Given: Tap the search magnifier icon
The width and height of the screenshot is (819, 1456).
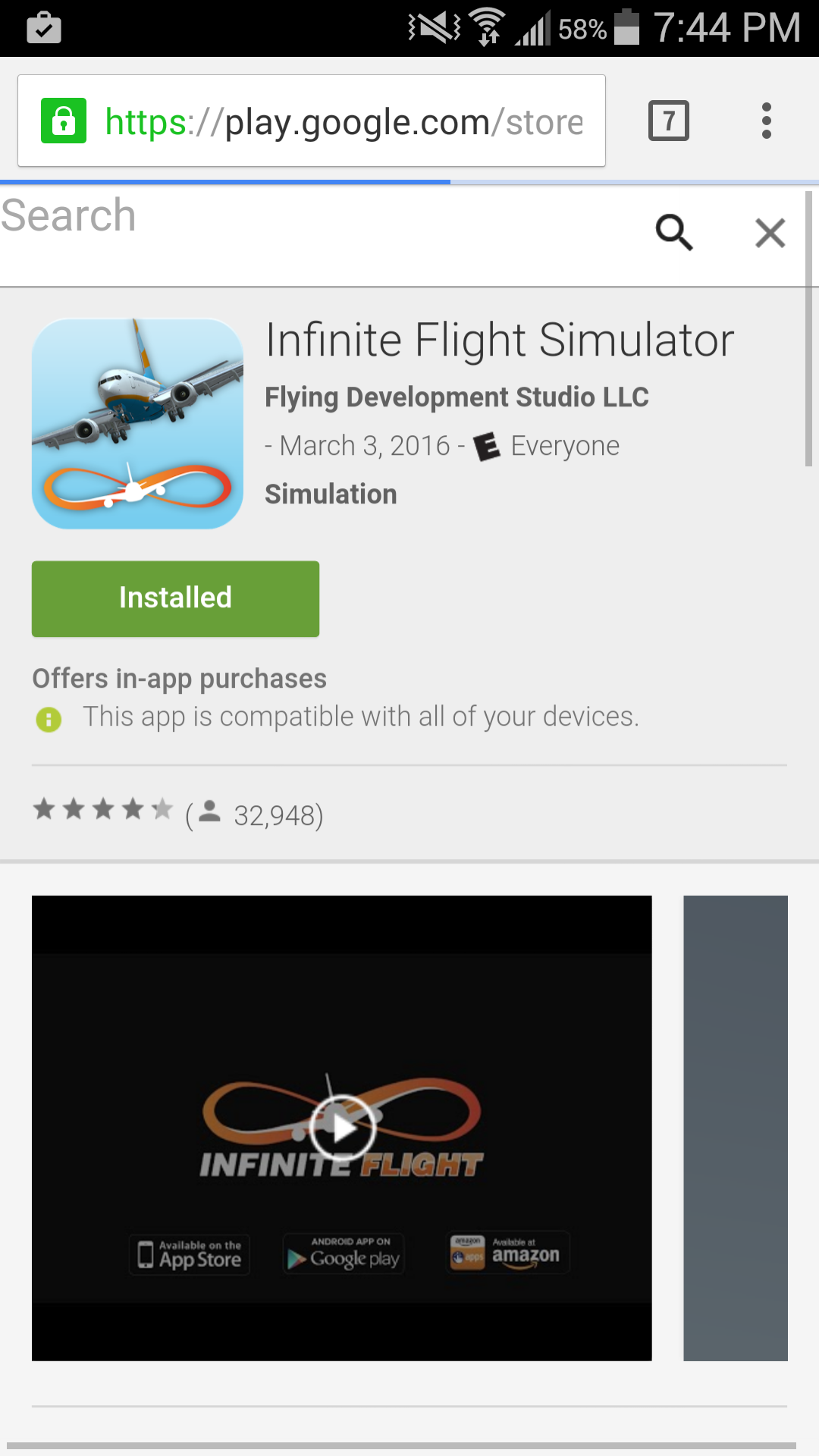Looking at the screenshot, I should (674, 232).
